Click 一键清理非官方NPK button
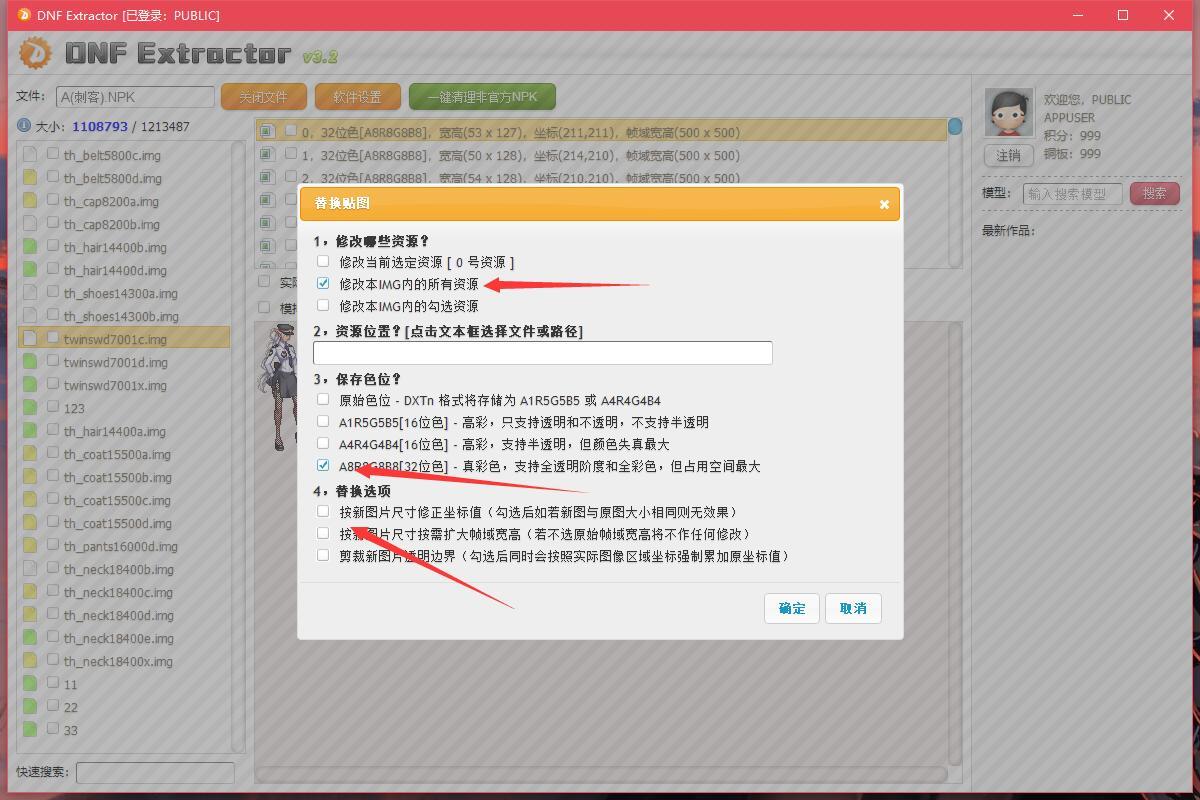1200x800 pixels. pyautogui.click(x=482, y=97)
